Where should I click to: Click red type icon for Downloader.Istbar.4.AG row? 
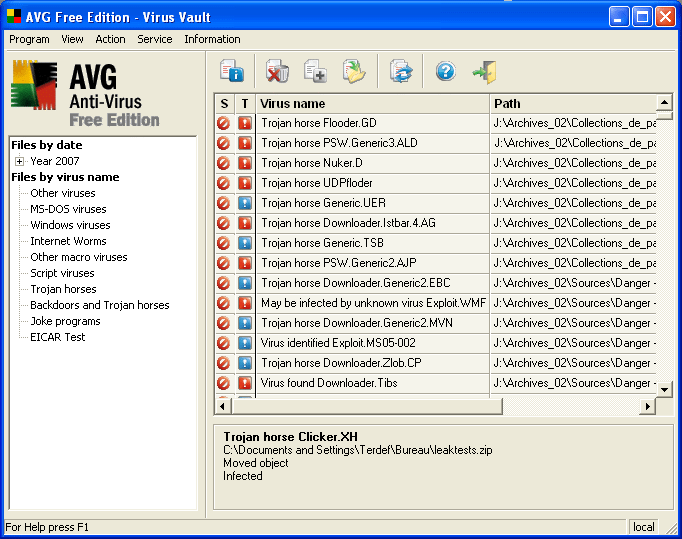click(x=245, y=223)
